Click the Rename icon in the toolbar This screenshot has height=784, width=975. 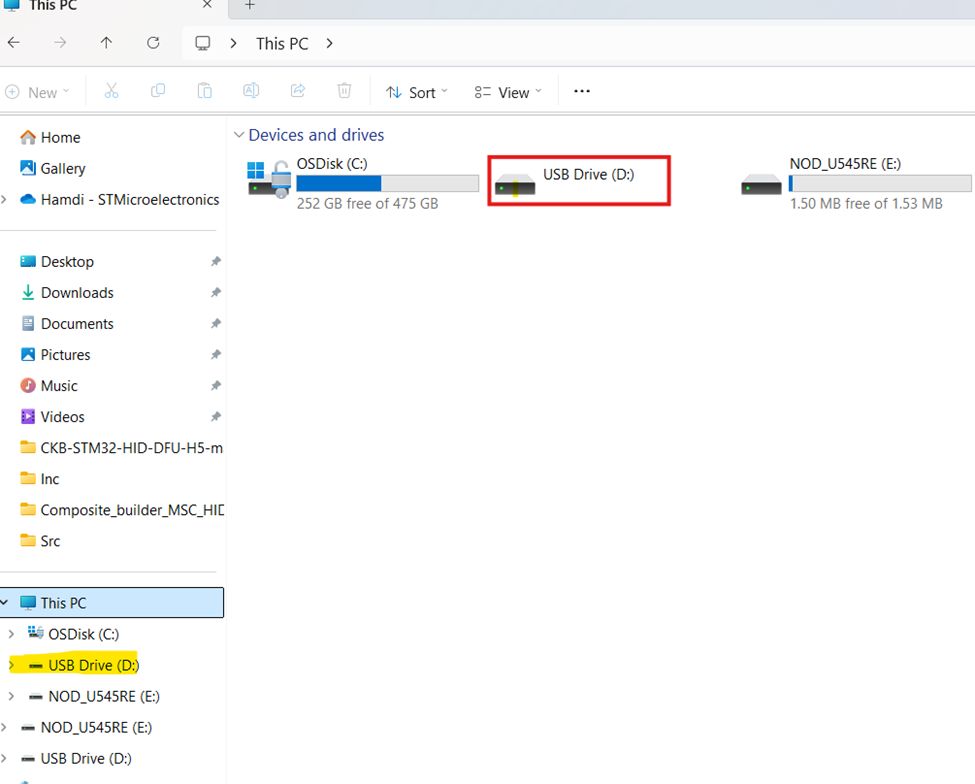[251, 91]
